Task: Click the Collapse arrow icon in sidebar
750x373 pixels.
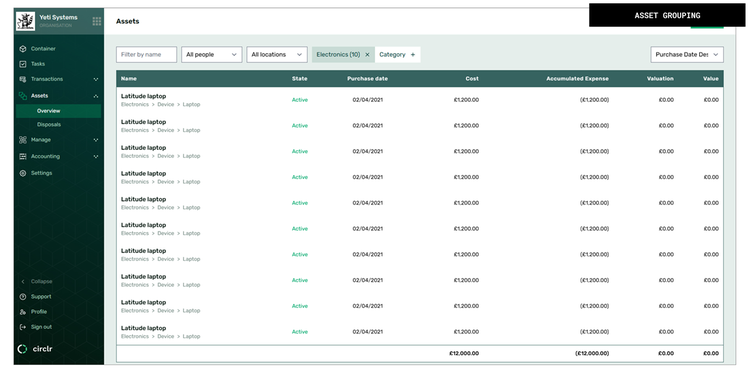Action: click(22, 282)
